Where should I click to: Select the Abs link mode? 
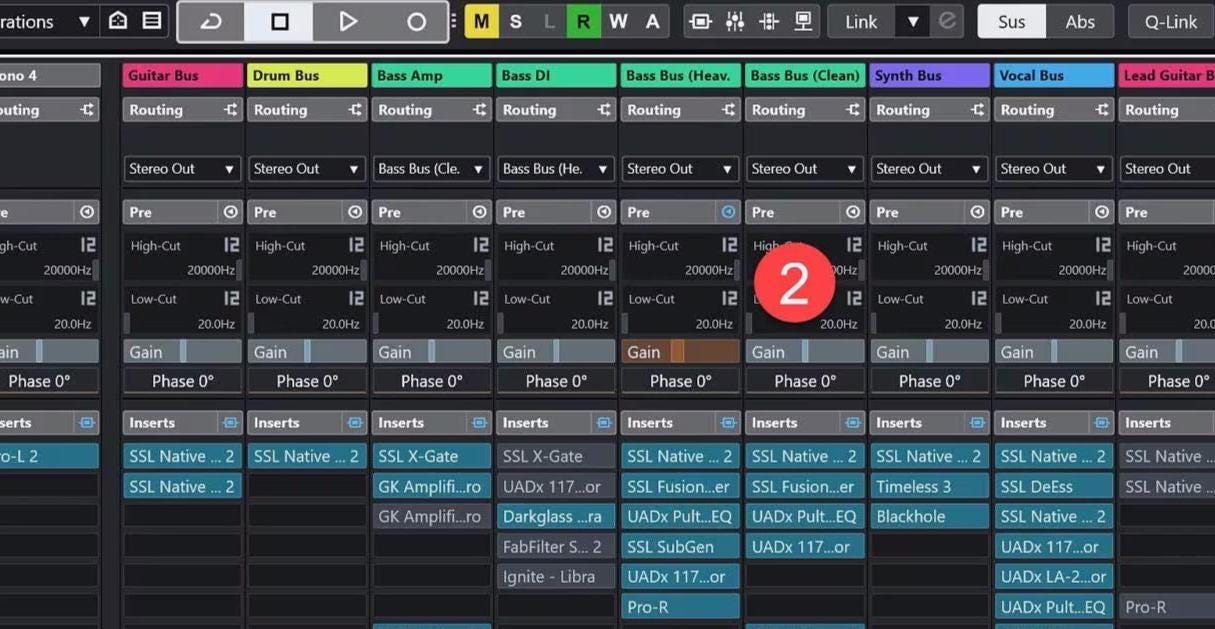point(1080,21)
